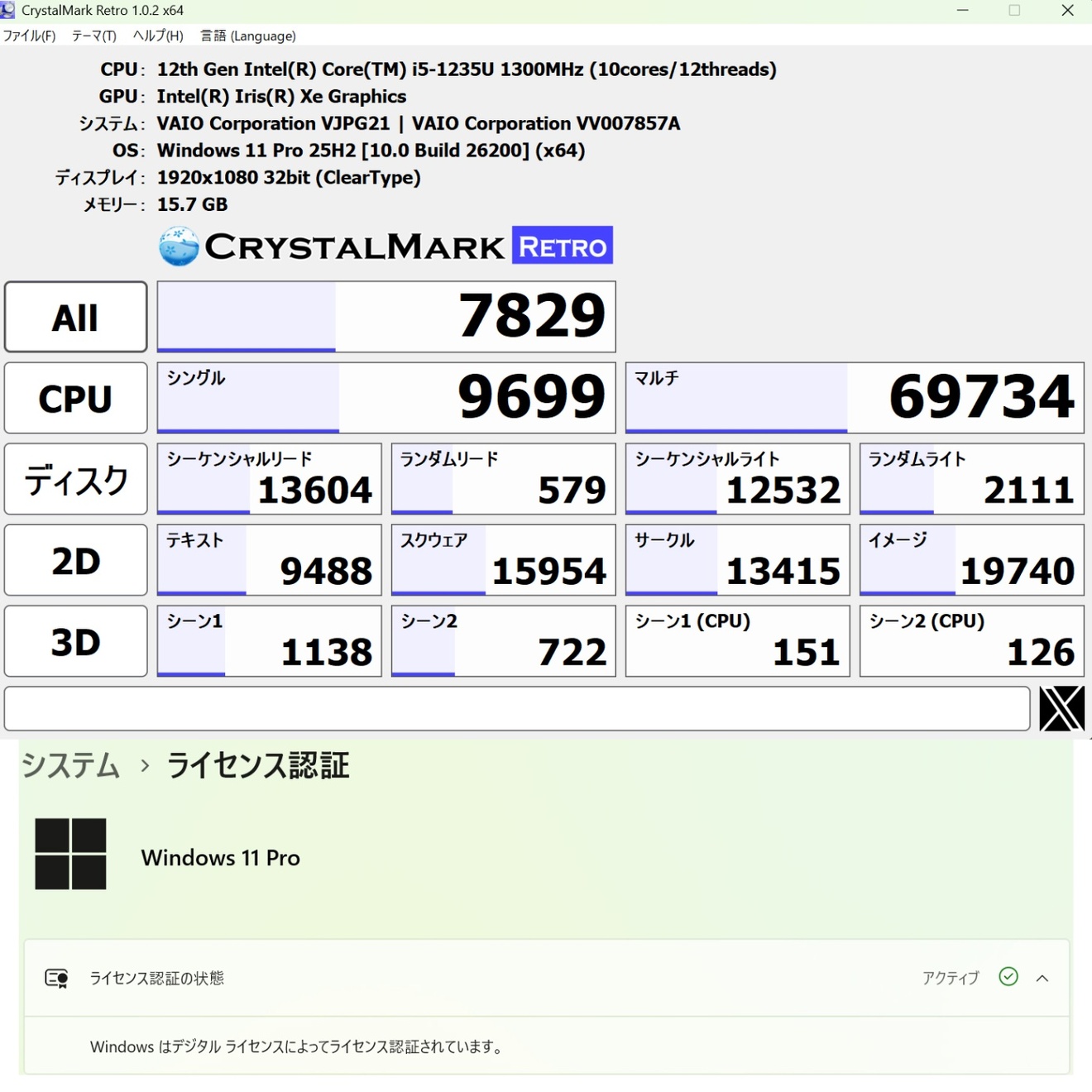Viewport: 1092px width, 1092px height.
Task: Click the ライセンス認証 page heading
Action: [x=258, y=765]
